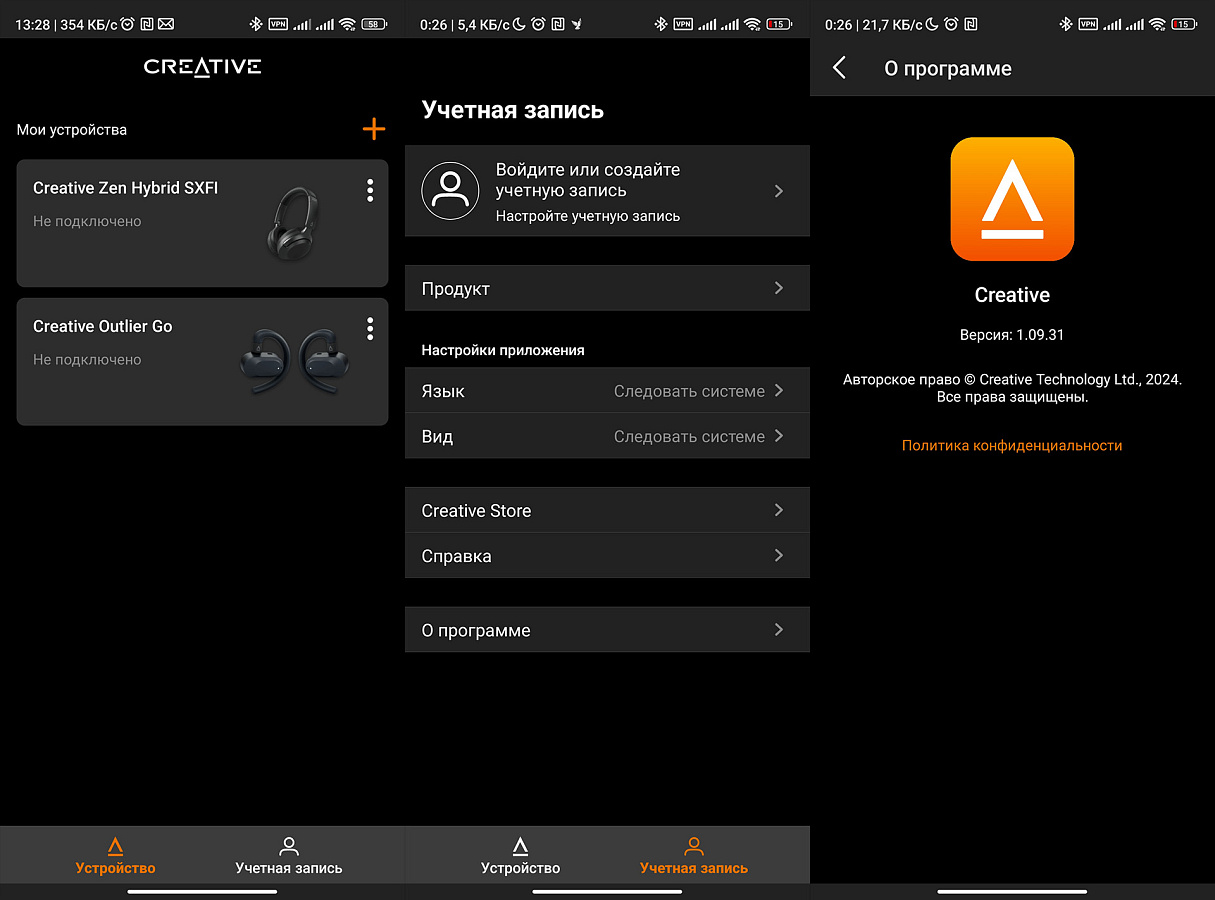
Task: Open Вид setting showing Следовать системе
Action: [607, 436]
